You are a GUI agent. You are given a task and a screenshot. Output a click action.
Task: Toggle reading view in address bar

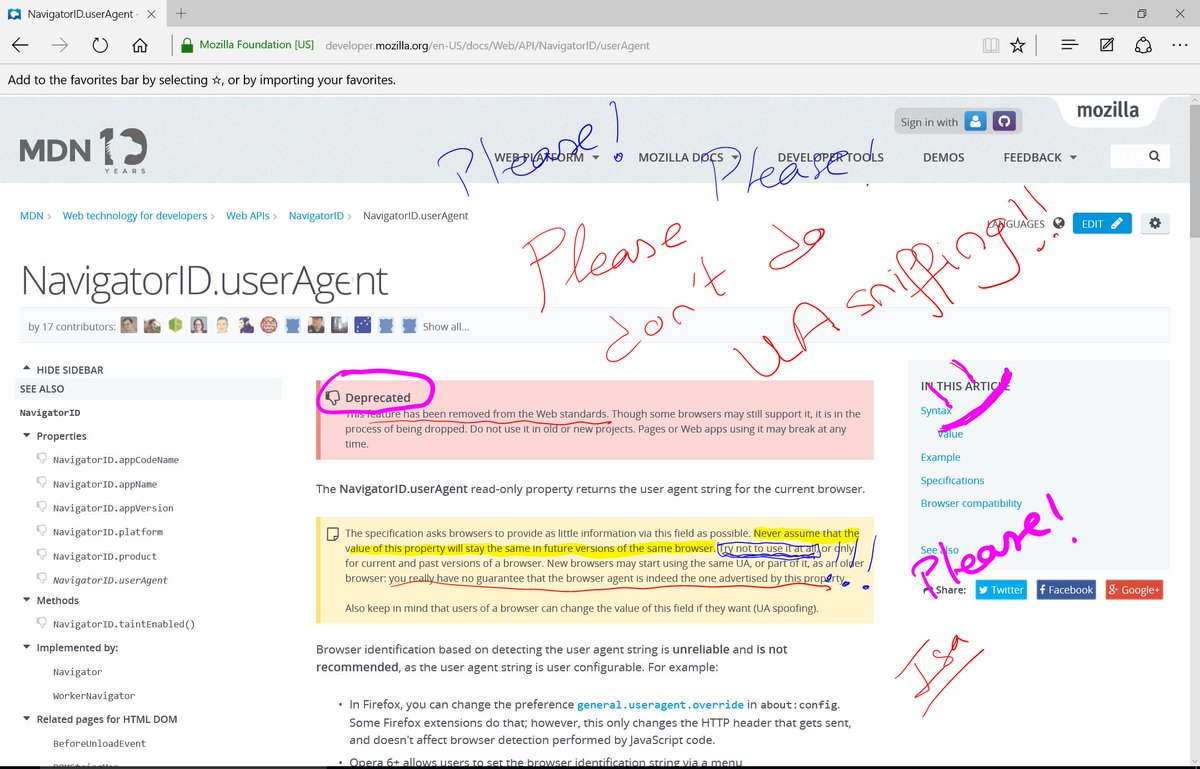[x=990, y=45]
